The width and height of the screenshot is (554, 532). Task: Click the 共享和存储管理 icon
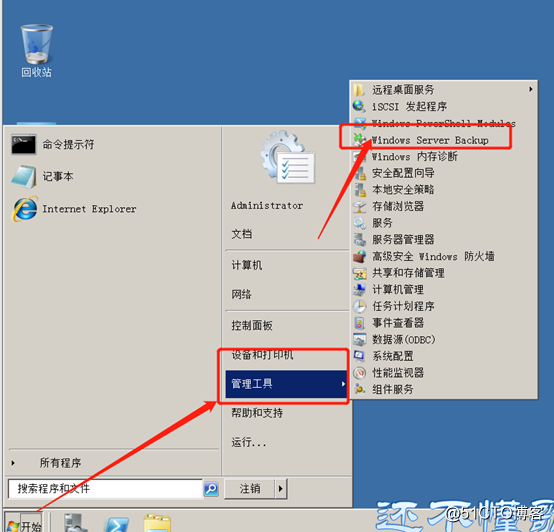[x=360, y=273]
